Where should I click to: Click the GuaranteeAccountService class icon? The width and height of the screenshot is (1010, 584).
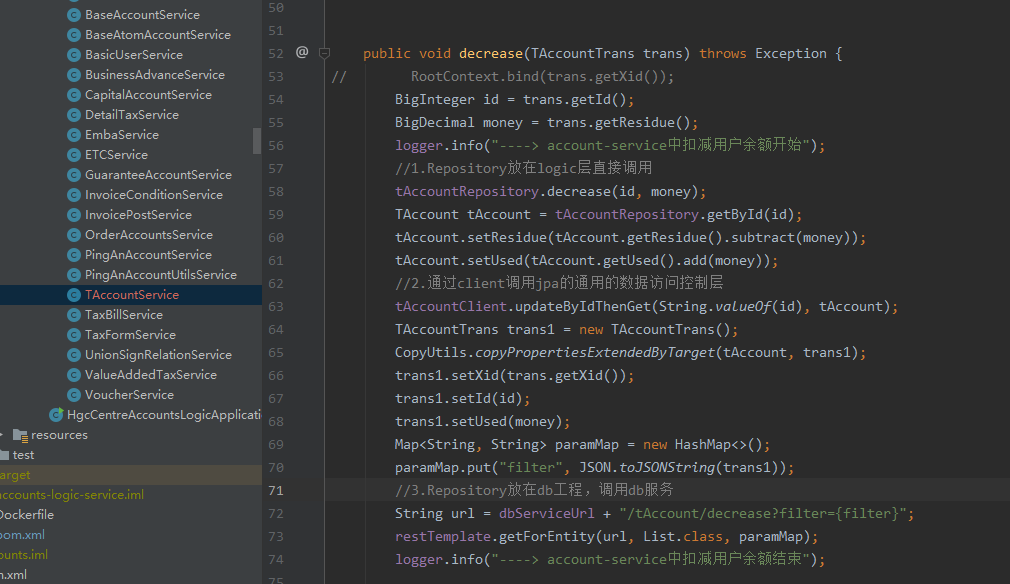pyautogui.click(x=74, y=174)
